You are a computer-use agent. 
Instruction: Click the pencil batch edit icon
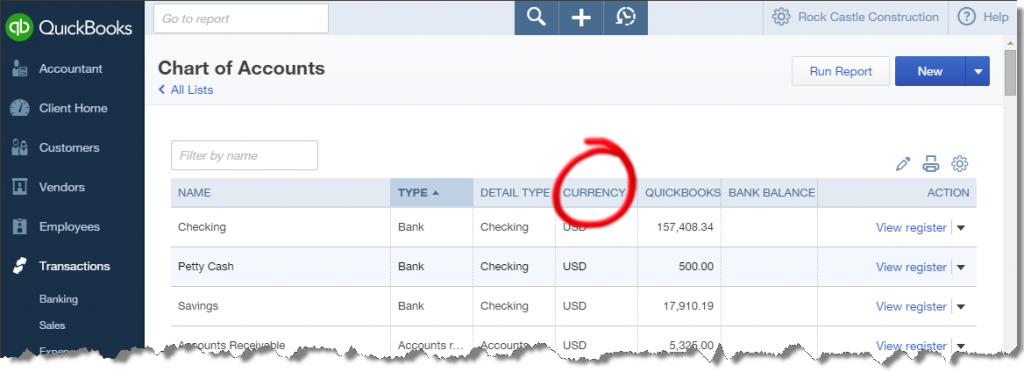[x=903, y=164]
